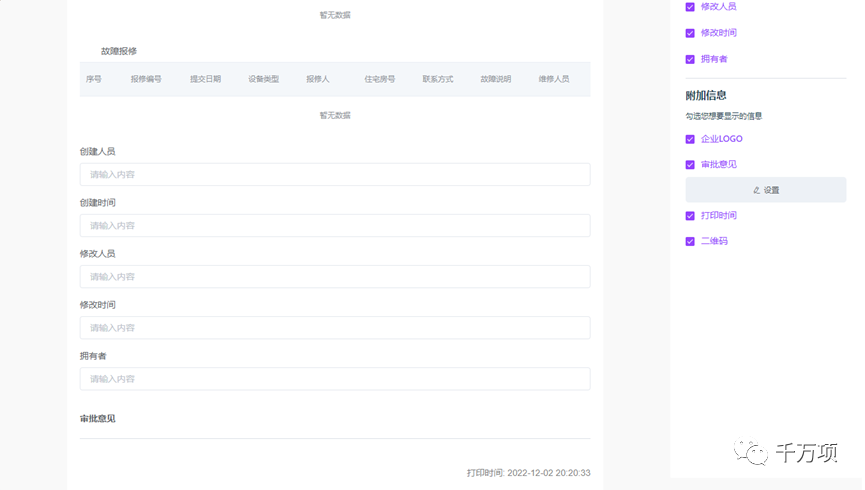This screenshot has width=865, height=490.
Task: Click the WeChat logo watermark icon
Action: coord(752,455)
